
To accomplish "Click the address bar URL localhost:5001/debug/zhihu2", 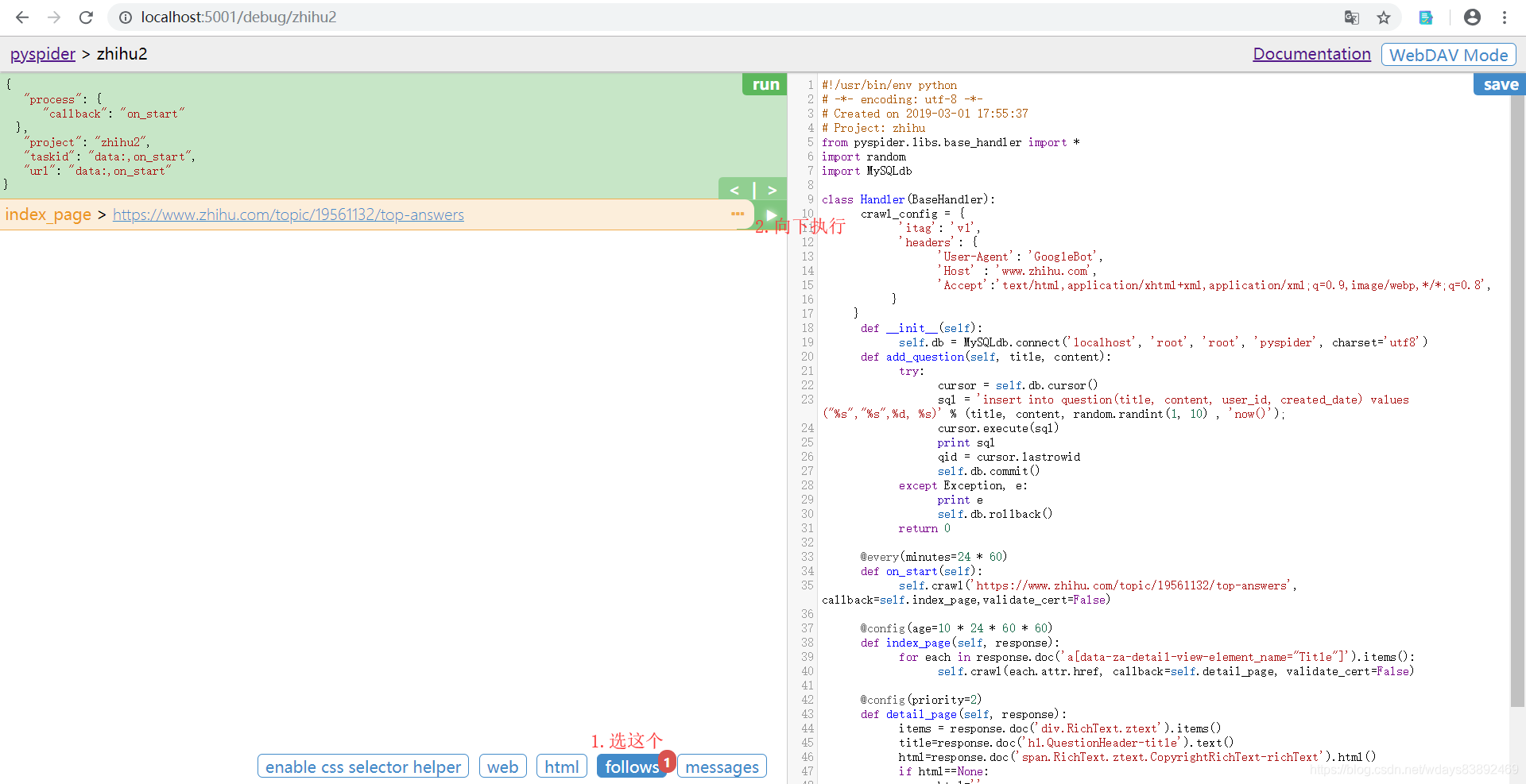I will pyautogui.click(x=238, y=17).
